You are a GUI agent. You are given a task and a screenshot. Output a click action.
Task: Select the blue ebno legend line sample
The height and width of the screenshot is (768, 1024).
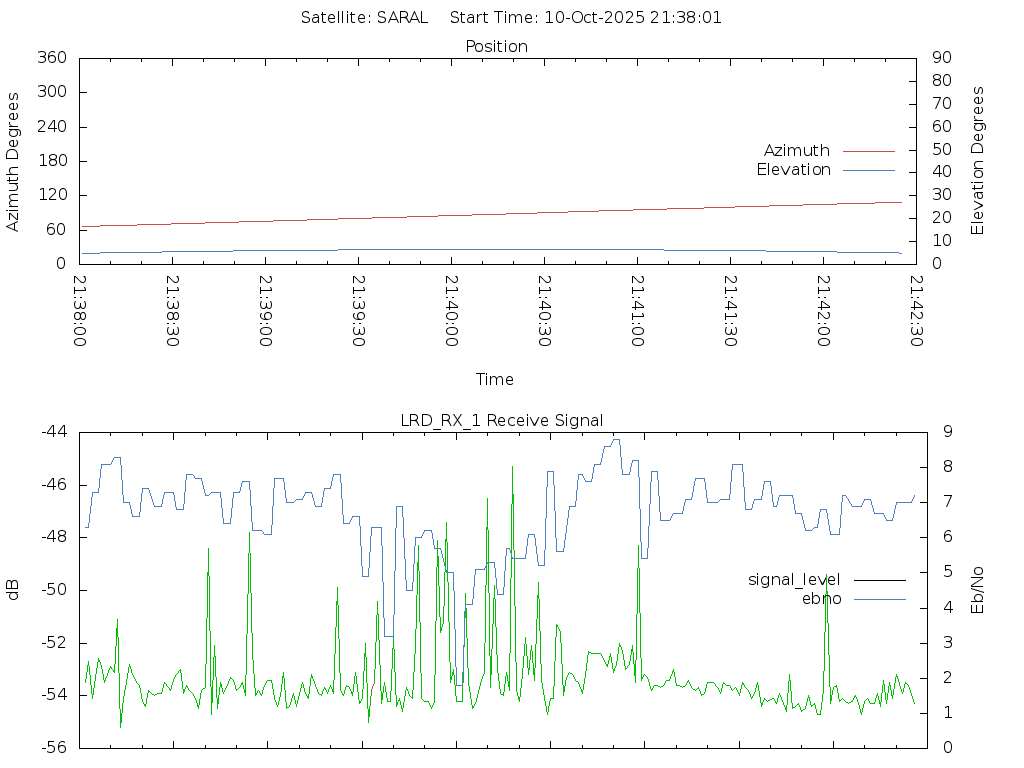879,599
